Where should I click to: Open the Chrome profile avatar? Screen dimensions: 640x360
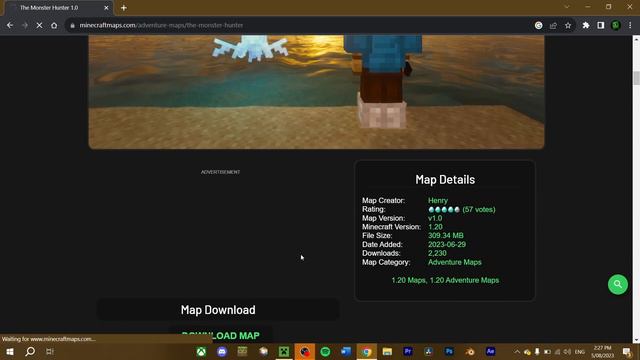click(616, 25)
